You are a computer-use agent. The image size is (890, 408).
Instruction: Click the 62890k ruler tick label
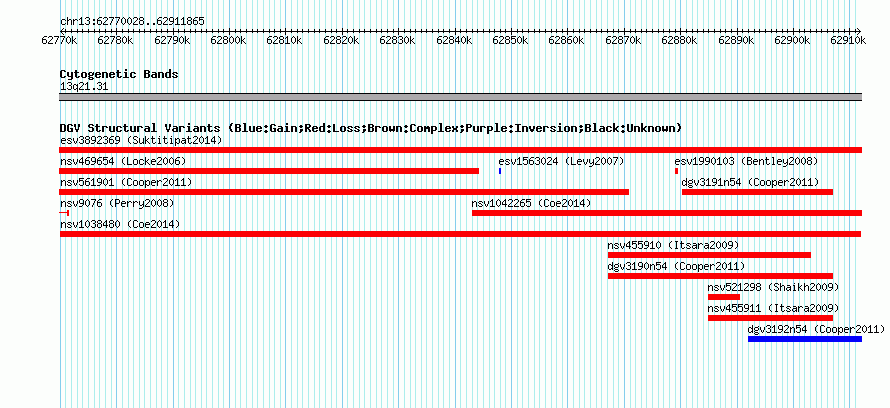[x=736, y=40]
